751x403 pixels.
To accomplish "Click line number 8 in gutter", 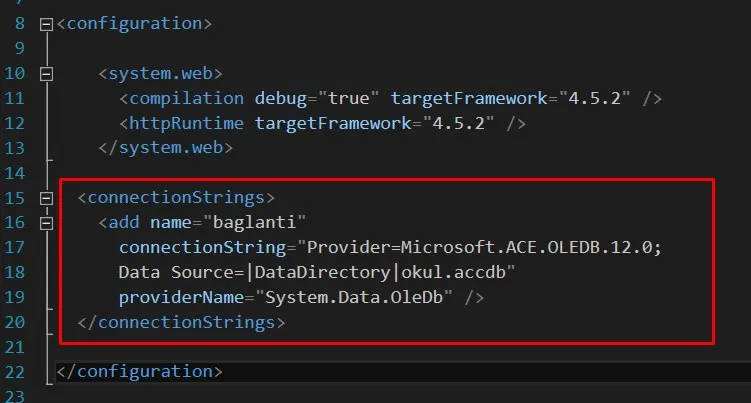I will pyautogui.click(x=19, y=23).
